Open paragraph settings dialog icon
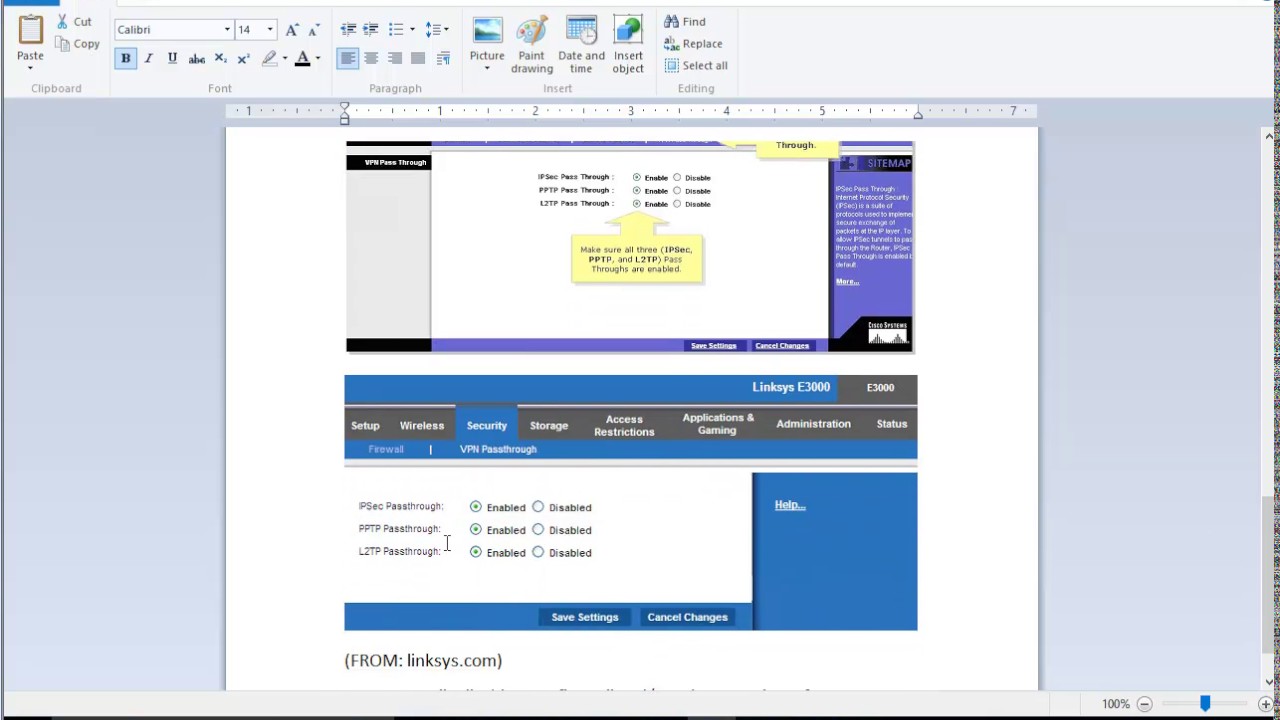 [443, 59]
